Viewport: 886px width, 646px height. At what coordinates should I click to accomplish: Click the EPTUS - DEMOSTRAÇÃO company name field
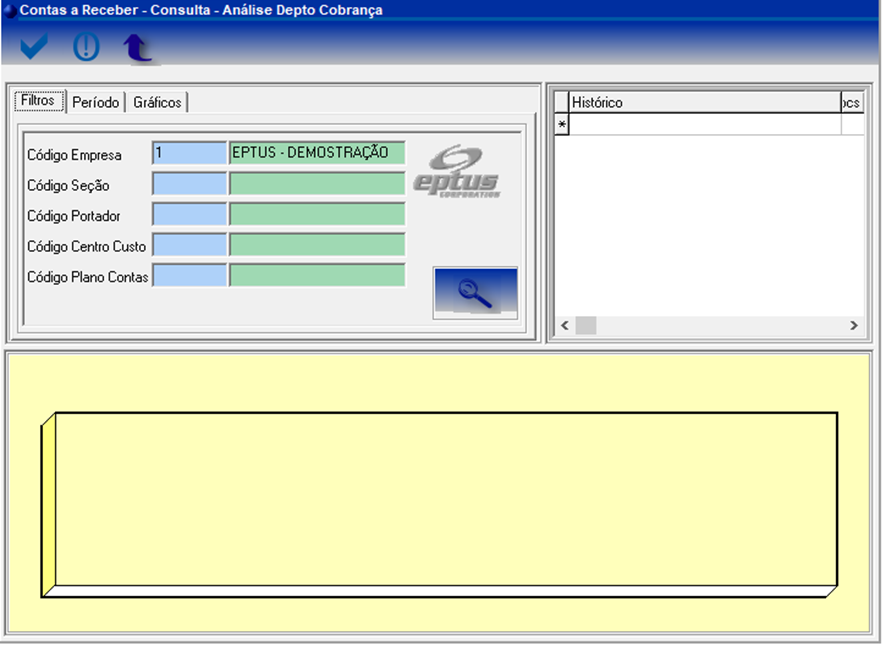[x=317, y=154]
